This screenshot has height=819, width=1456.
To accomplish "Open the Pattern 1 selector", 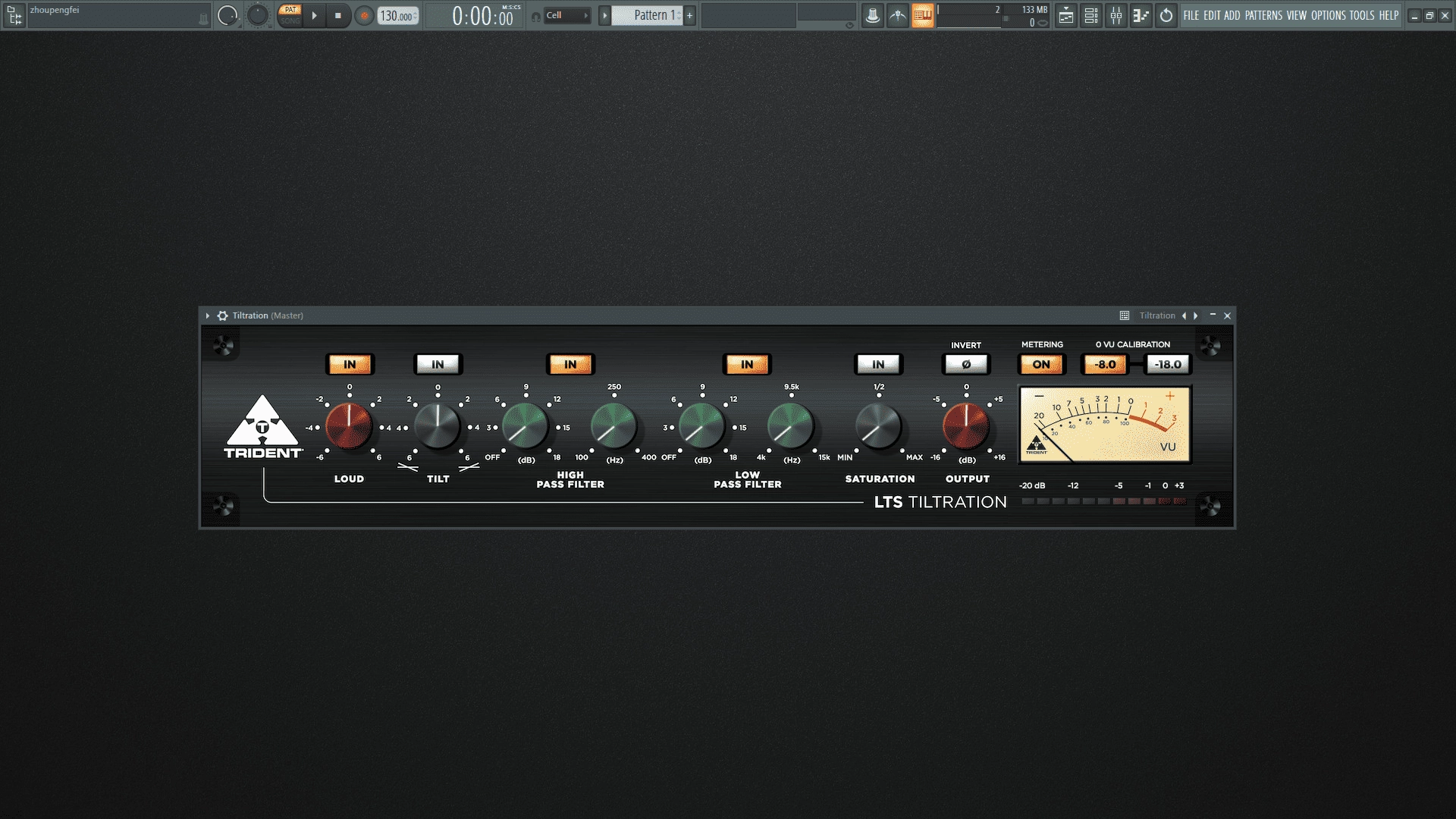I will (x=647, y=15).
